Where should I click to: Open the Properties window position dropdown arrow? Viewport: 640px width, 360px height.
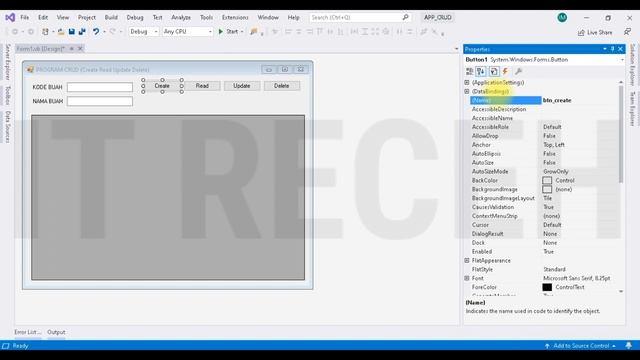coord(604,49)
